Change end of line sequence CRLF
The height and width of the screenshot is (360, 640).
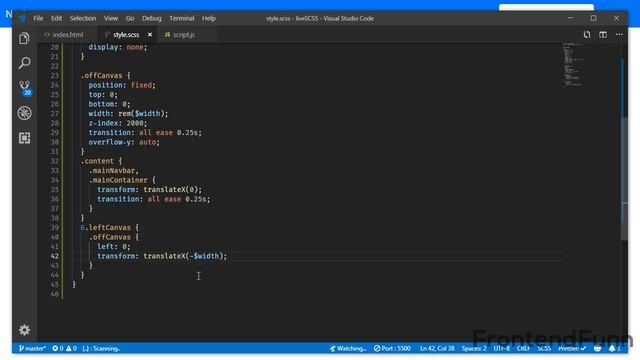tap(523, 348)
